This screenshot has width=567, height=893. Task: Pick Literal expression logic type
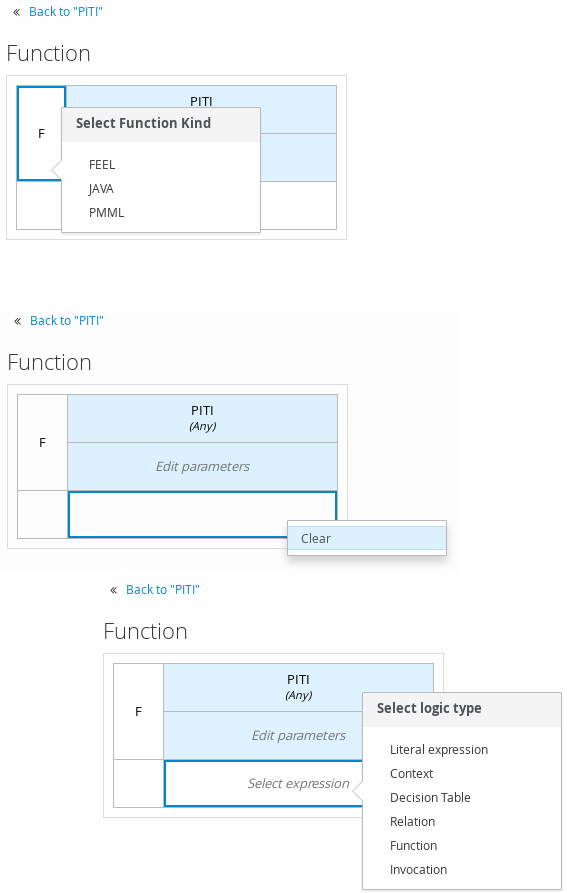tap(439, 749)
